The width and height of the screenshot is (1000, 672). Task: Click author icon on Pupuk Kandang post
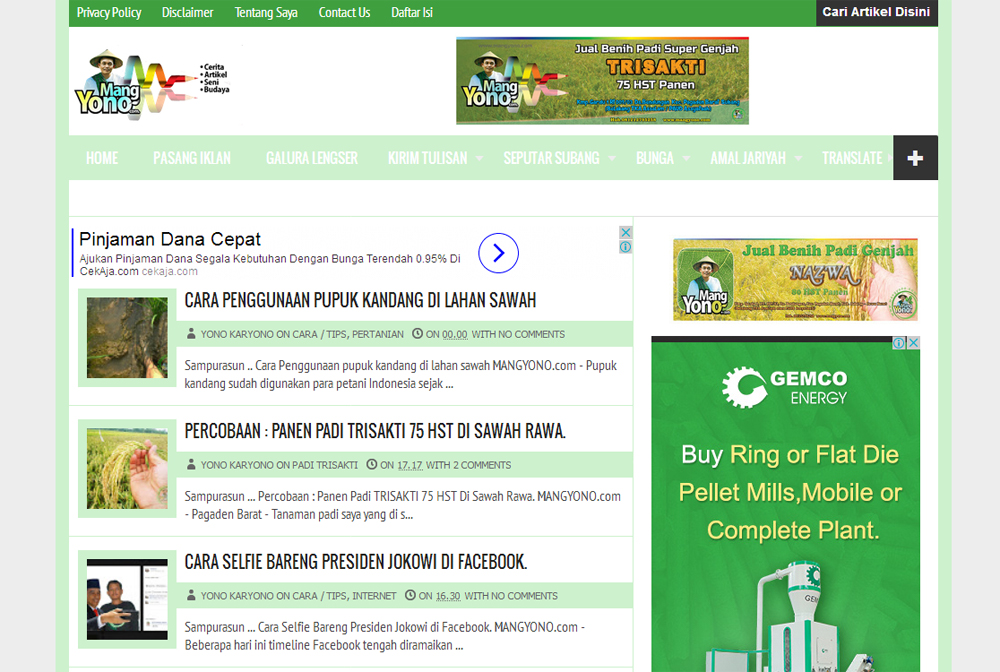click(x=191, y=333)
